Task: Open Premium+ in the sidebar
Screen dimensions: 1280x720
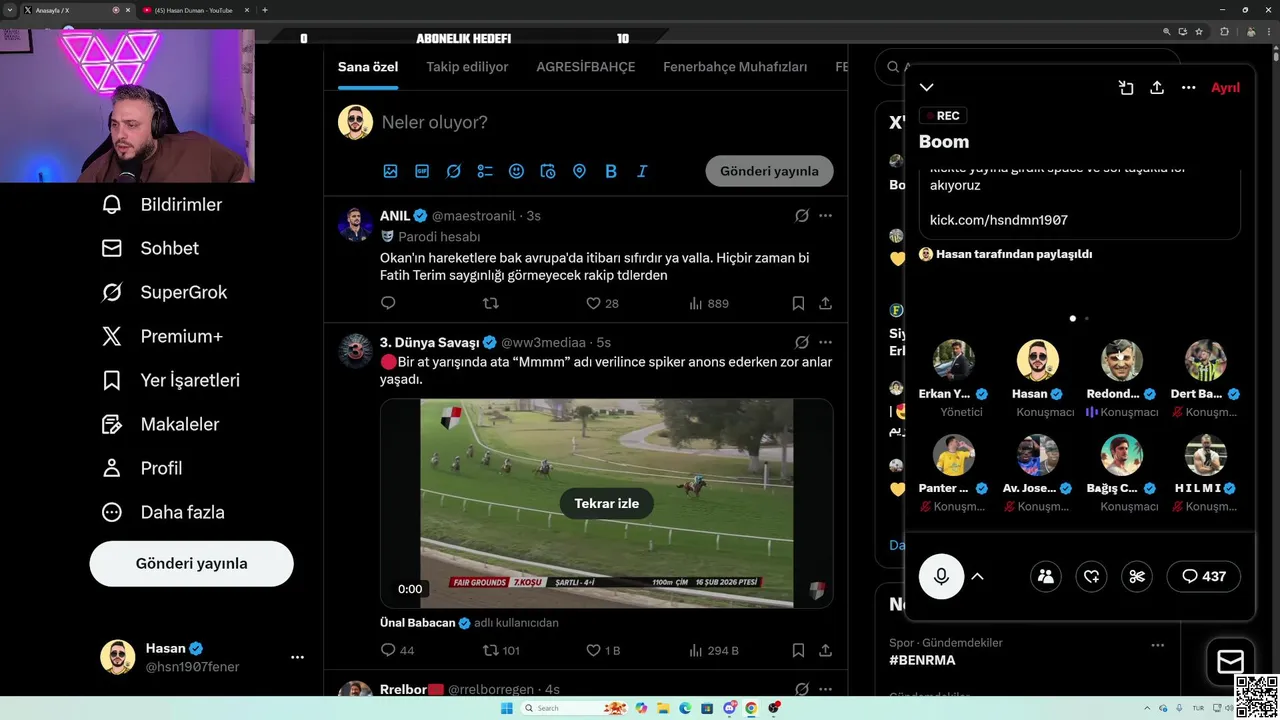Action: click(x=162, y=336)
